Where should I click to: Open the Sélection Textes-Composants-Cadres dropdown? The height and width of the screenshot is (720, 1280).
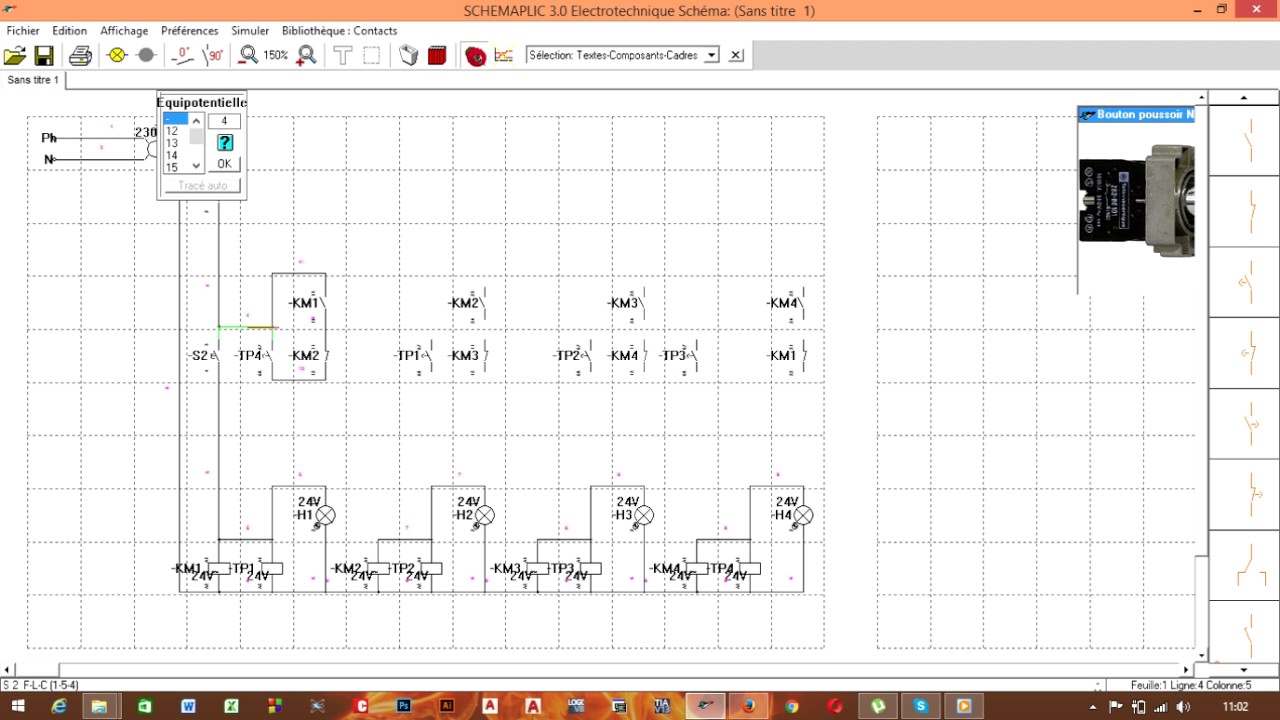[711, 55]
